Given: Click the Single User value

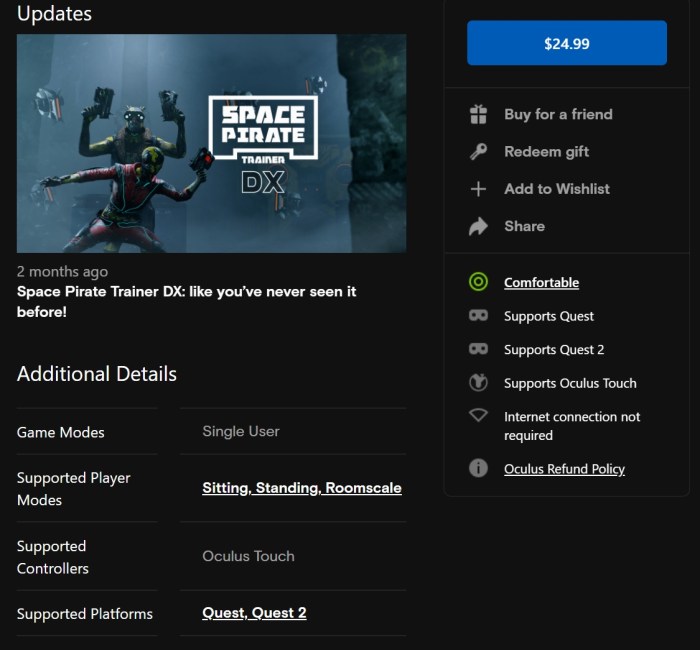Looking at the screenshot, I should coord(241,431).
